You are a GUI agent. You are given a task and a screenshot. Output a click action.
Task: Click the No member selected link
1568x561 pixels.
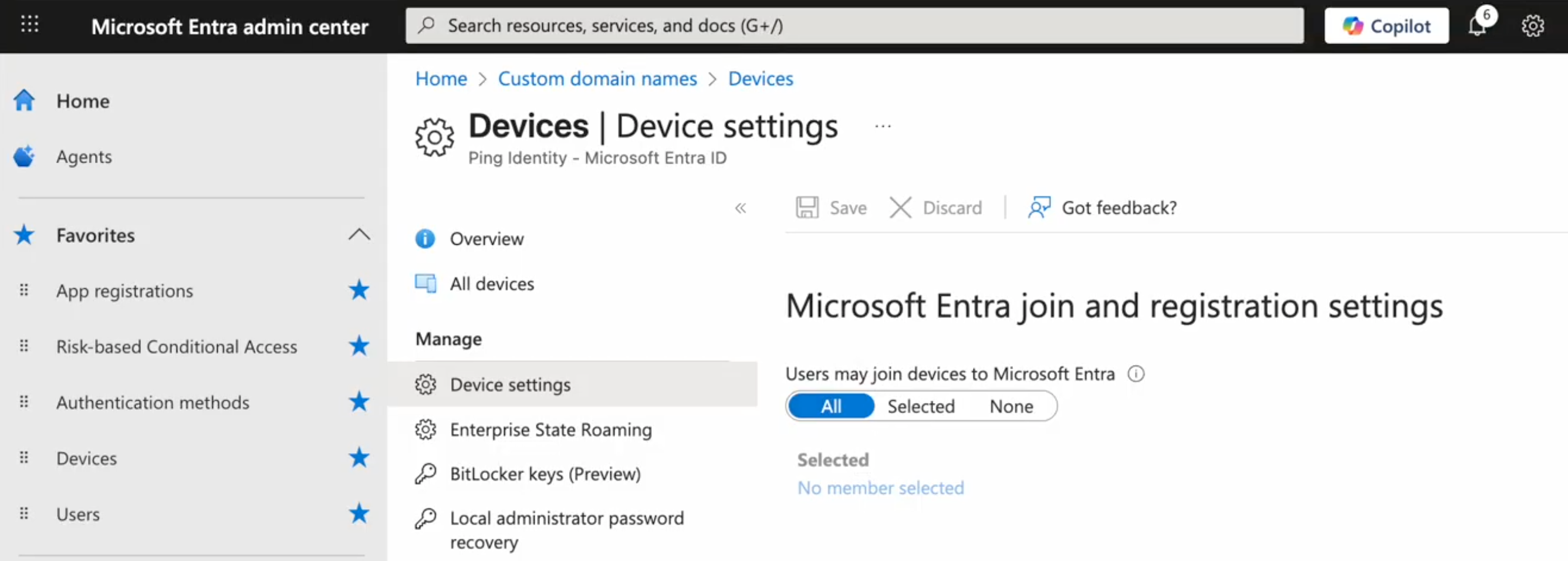point(881,488)
